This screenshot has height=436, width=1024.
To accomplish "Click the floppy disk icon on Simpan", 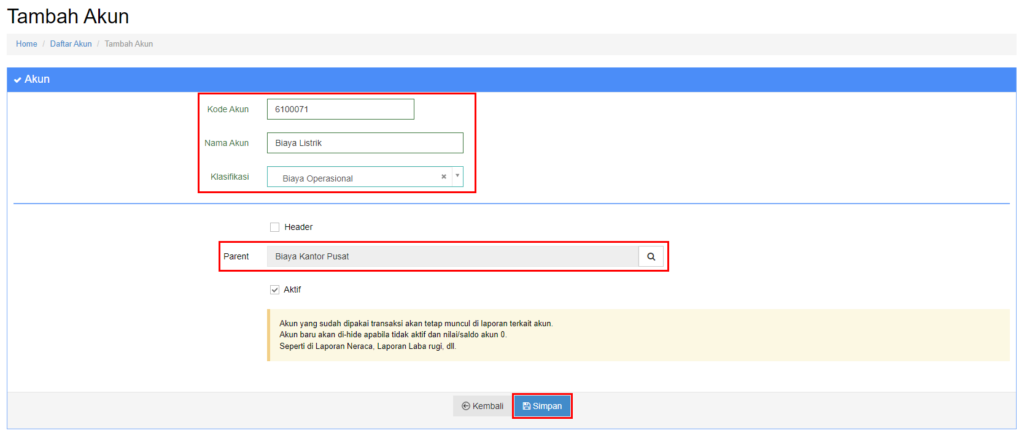I will [x=527, y=406].
